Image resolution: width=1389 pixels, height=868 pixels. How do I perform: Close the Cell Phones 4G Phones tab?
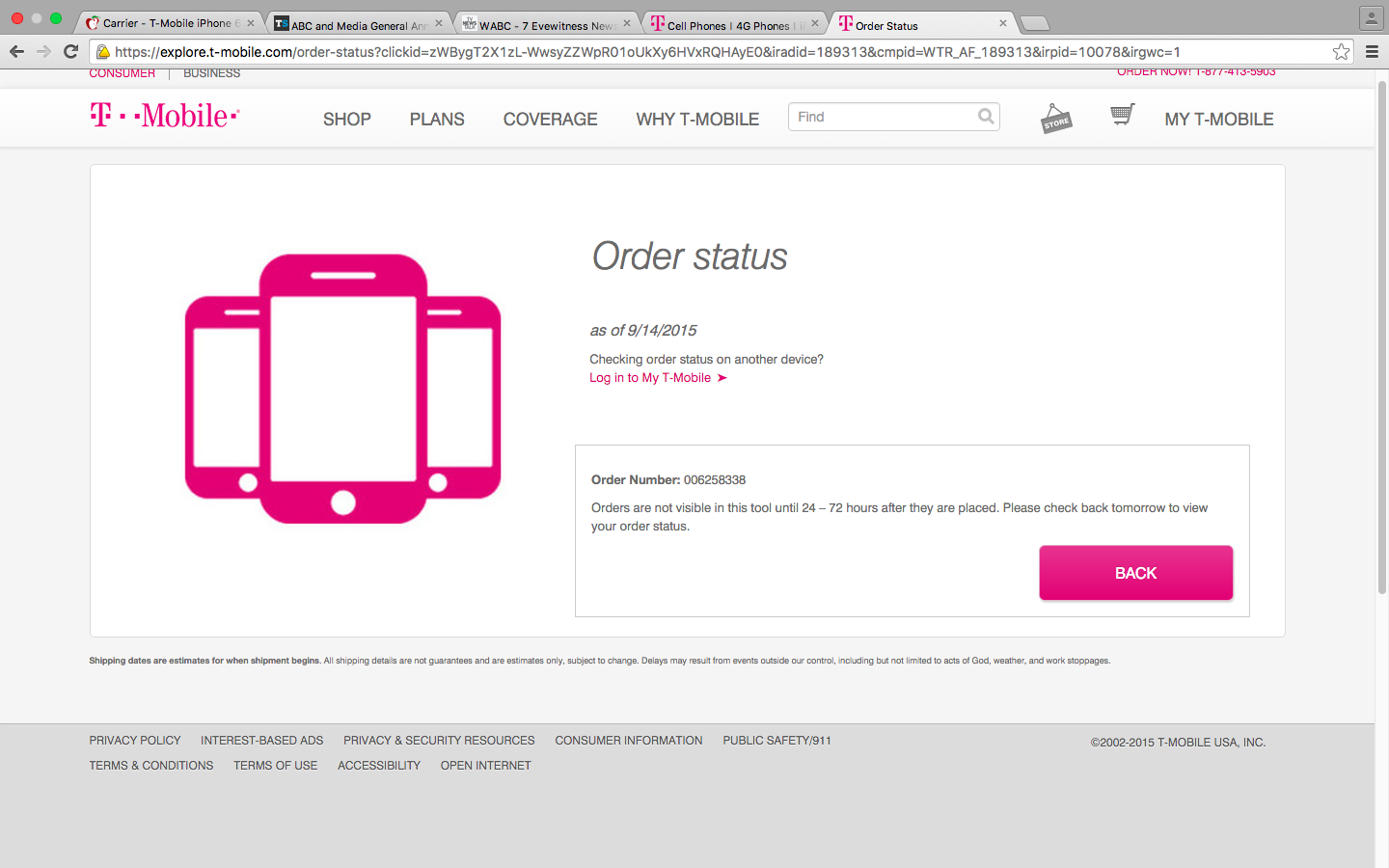(x=815, y=23)
